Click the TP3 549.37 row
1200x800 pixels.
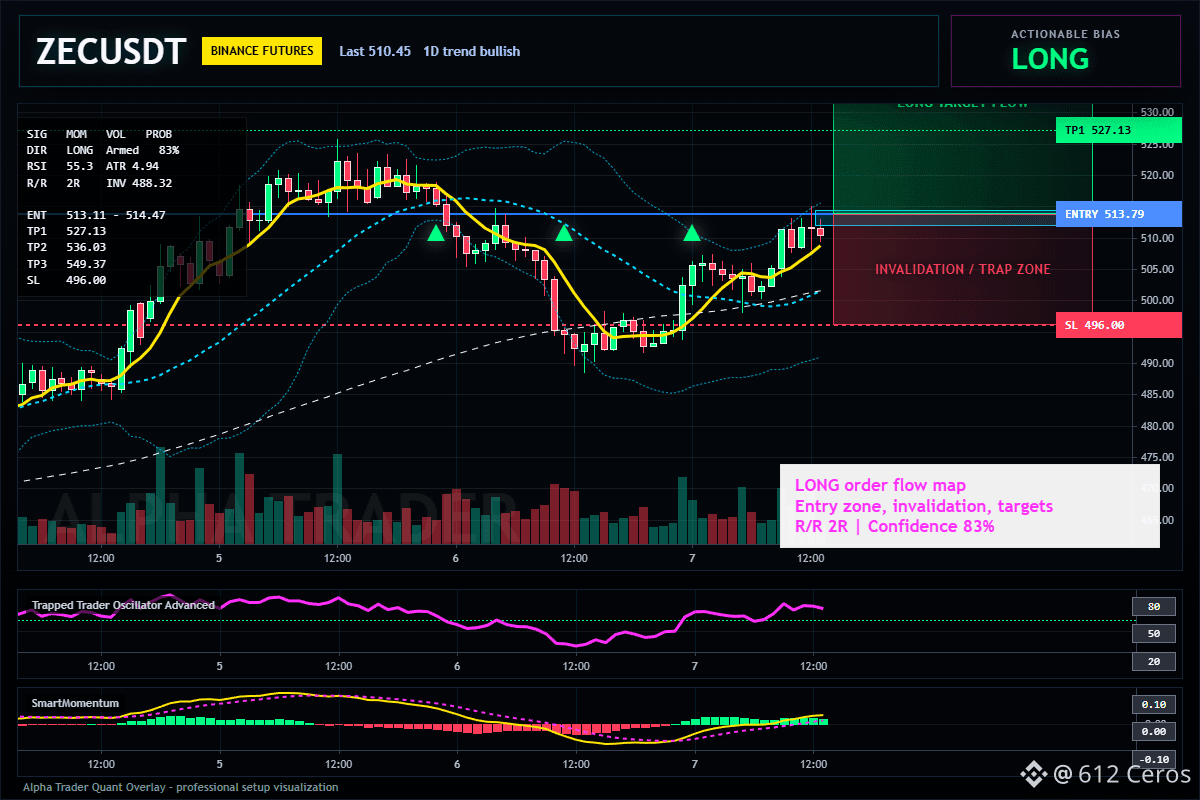pyautogui.click(x=66, y=264)
